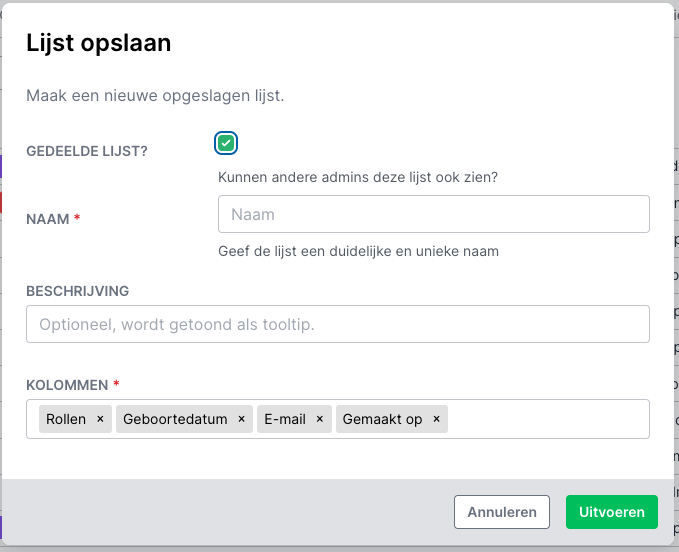The width and height of the screenshot is (679, 552).
Task: Click the Lijst opslaan dialog title
Action: click(x=98, y=43)
